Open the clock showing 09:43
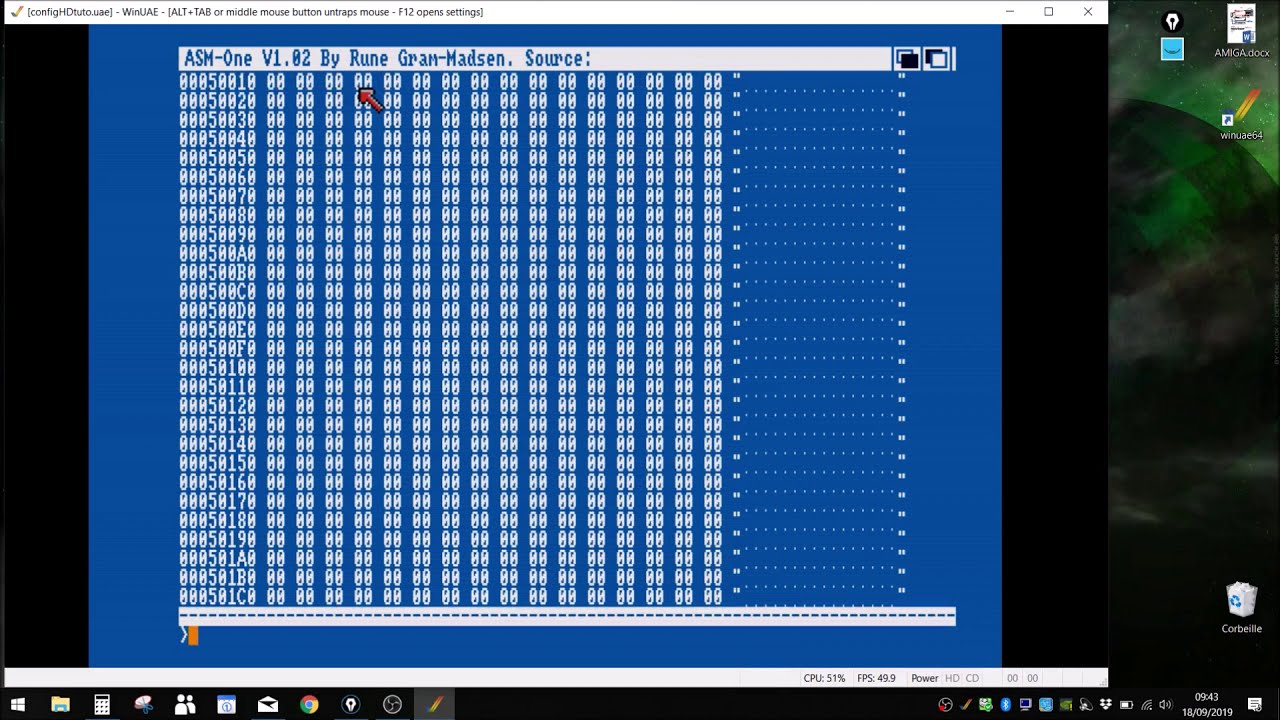 pos(1206,705)
